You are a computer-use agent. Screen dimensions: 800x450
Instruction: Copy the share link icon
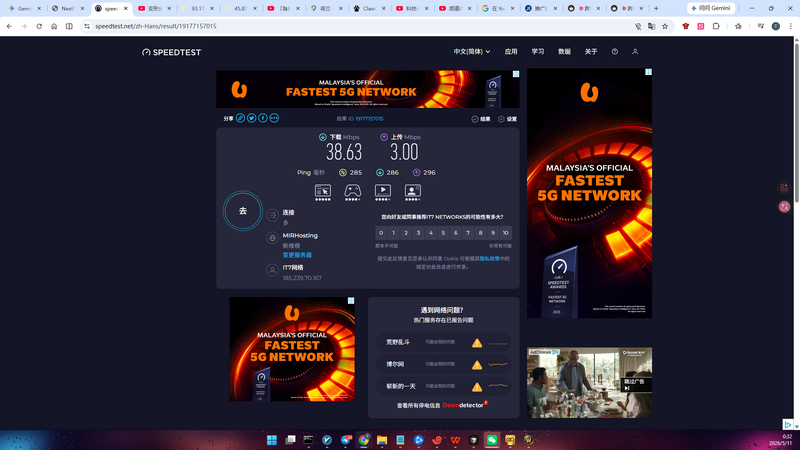point(240,118)
